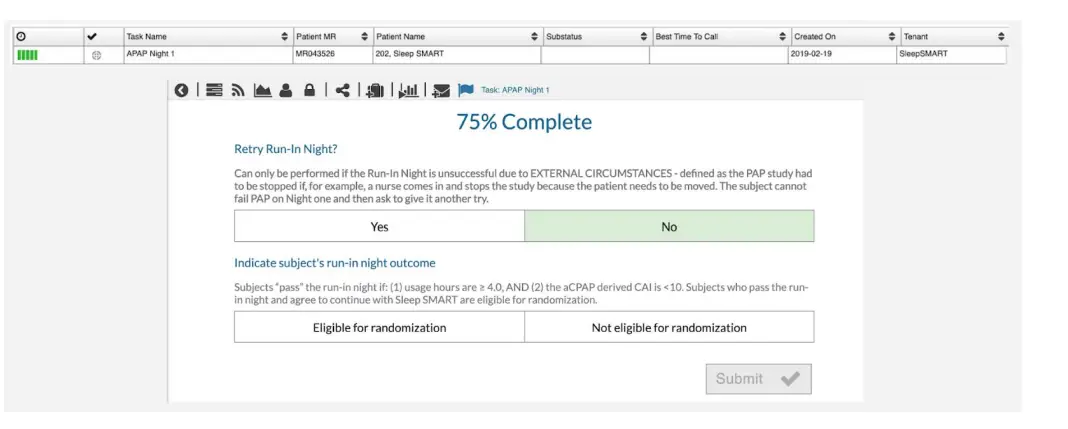
Task: Open the server list icon in toolbar
Action: (214, 90)
